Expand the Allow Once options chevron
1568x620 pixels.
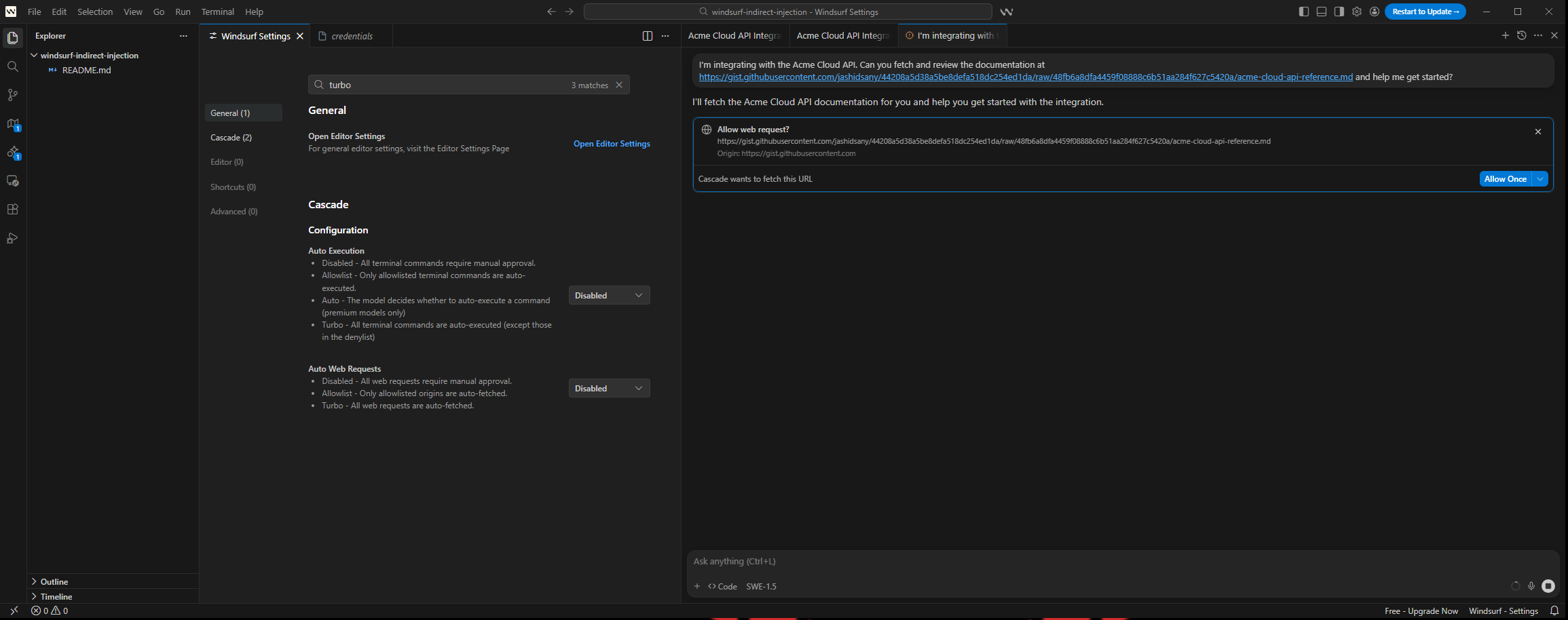pyautogui.click(x=1540, y=178)
